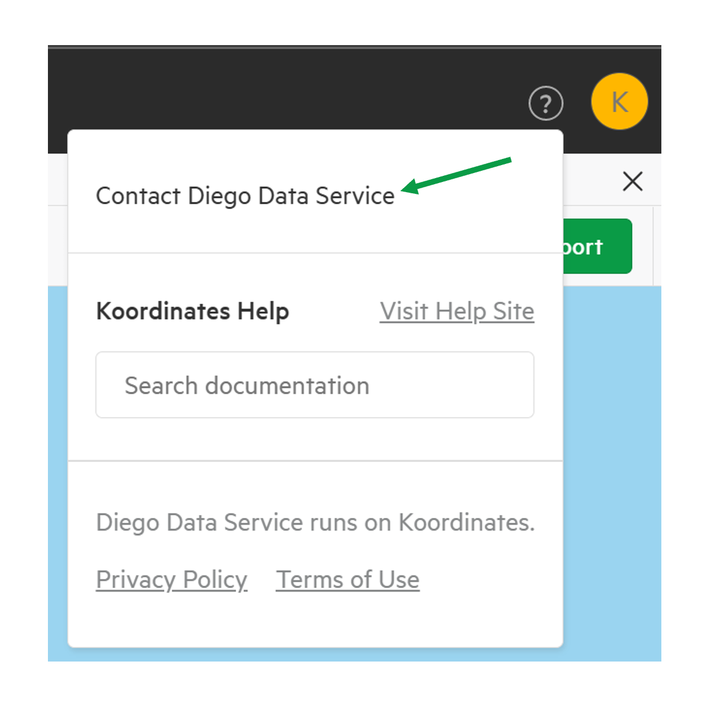Click the Koordinates Help heading

tap(192, 311)
